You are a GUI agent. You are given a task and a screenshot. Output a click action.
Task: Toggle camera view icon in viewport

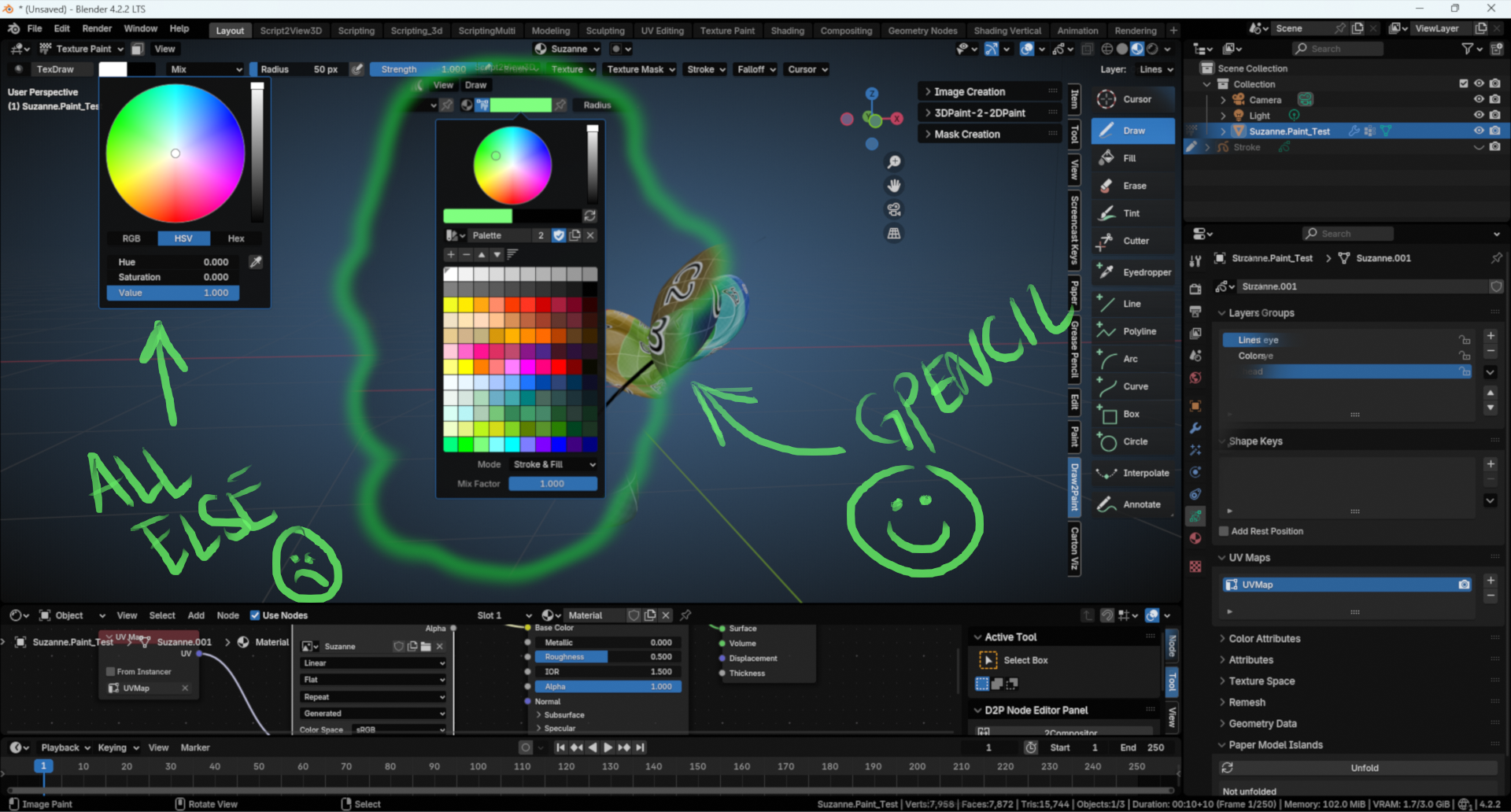894,209
